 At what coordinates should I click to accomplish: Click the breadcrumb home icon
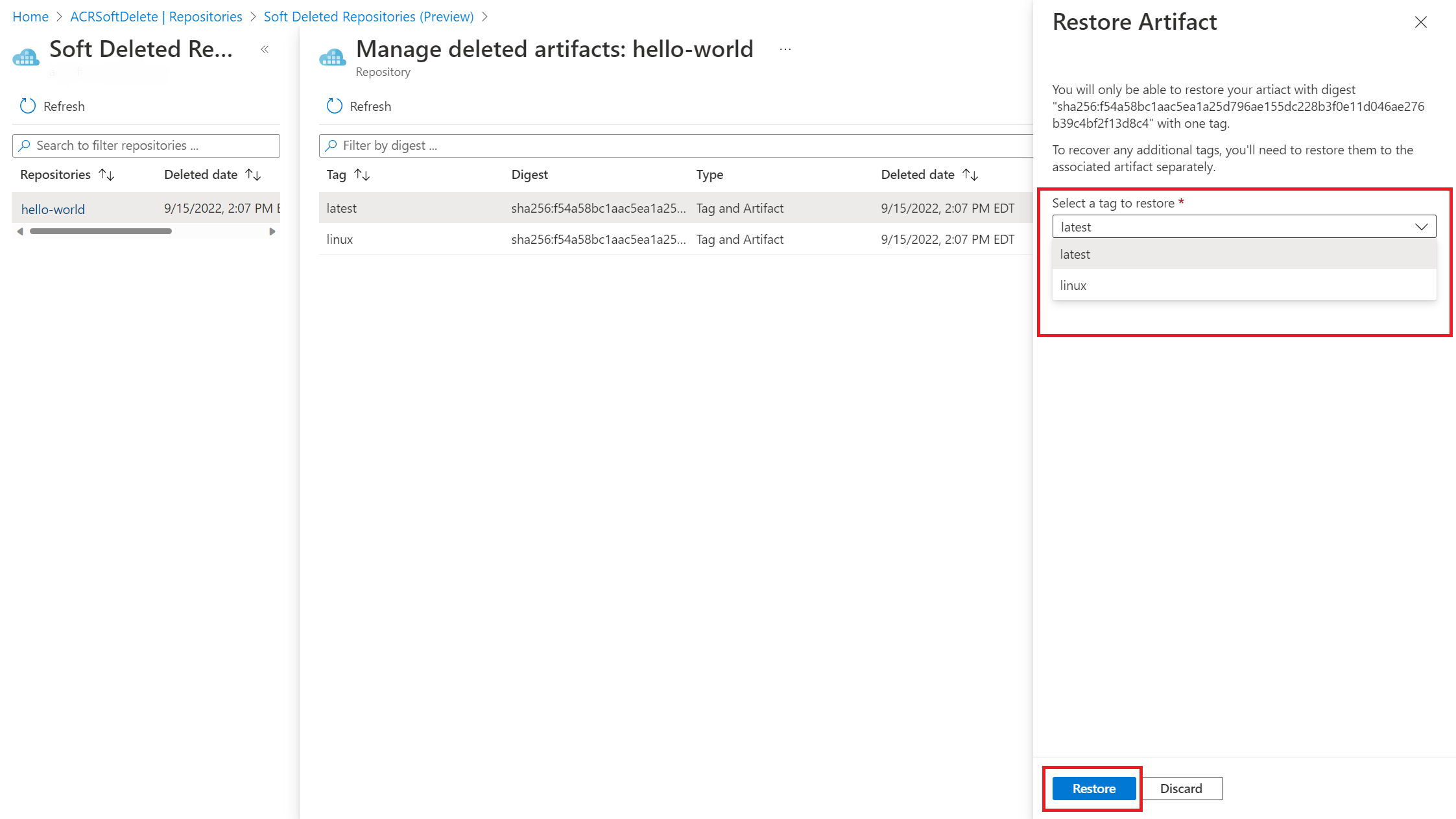(30, 16)
